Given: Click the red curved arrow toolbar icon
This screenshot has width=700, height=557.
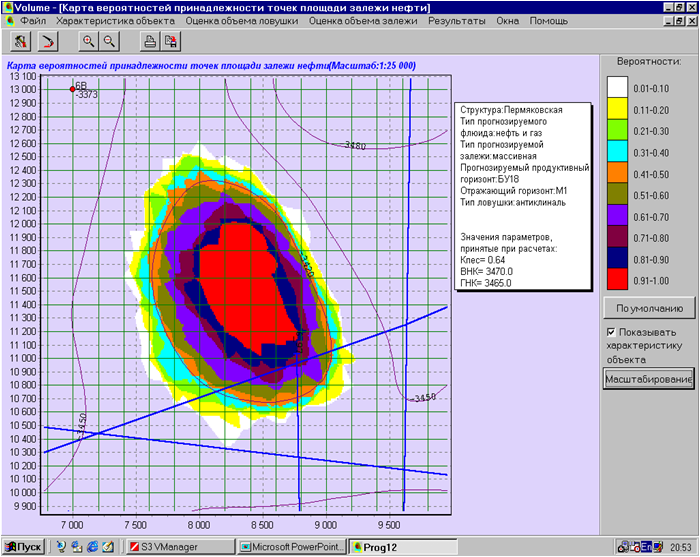Looking at the screenshot, I should click(47, 41).
